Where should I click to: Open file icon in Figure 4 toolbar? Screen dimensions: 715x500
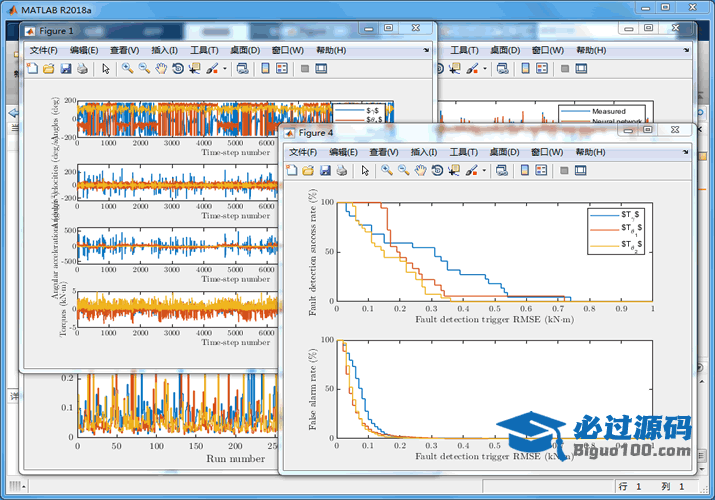pos(308,170)
